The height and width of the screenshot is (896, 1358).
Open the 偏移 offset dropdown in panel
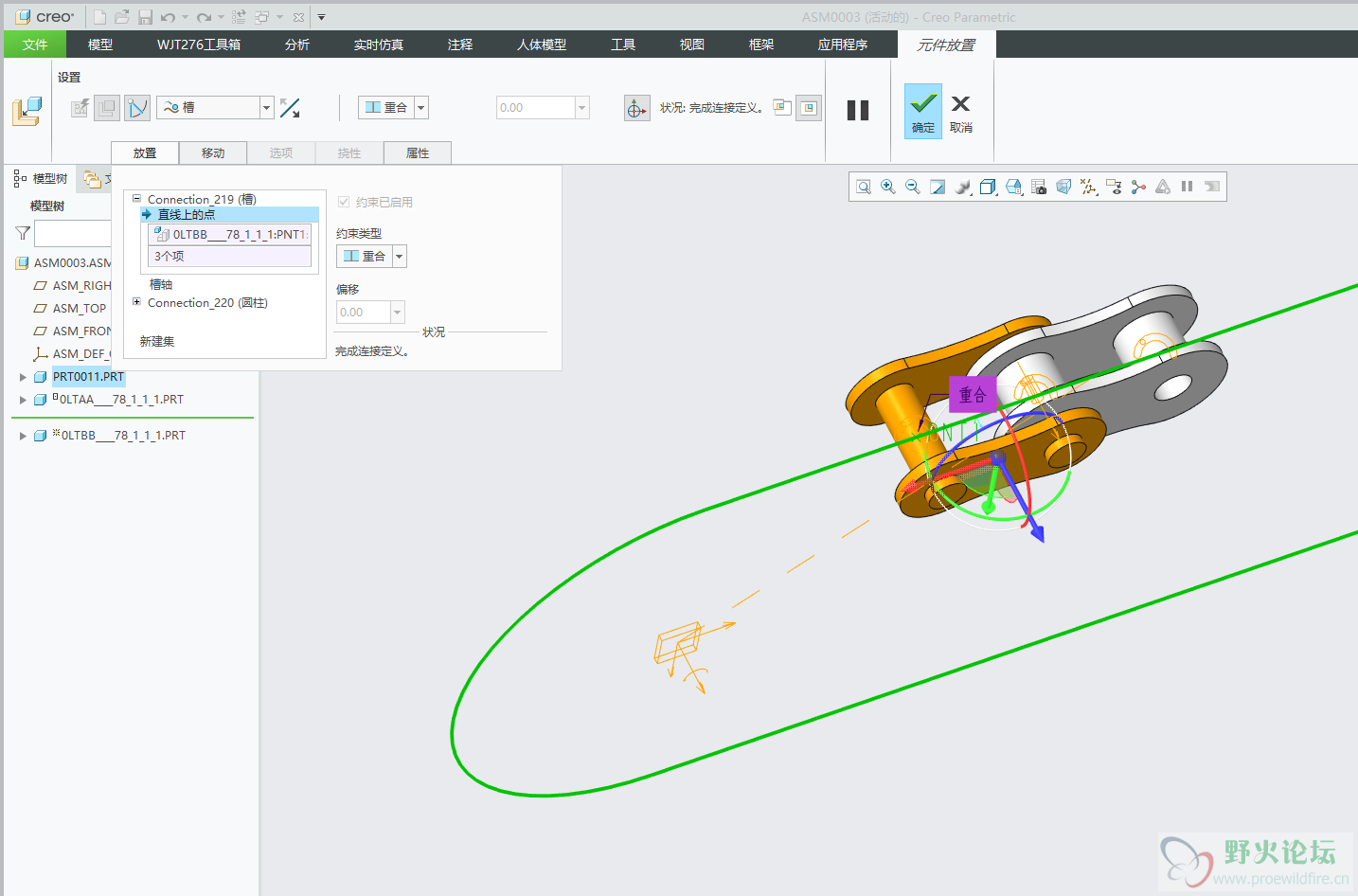point(398,313)
